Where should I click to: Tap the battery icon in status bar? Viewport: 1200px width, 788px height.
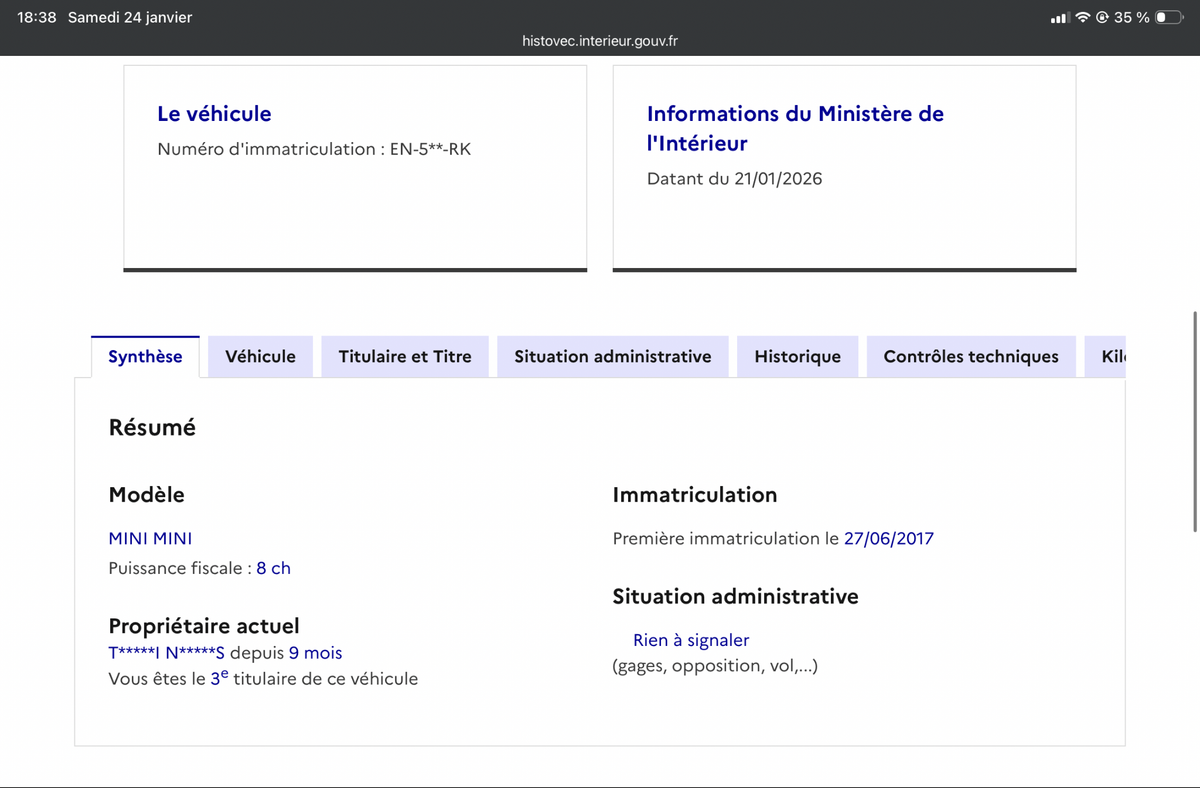[x=1168, y=17]
